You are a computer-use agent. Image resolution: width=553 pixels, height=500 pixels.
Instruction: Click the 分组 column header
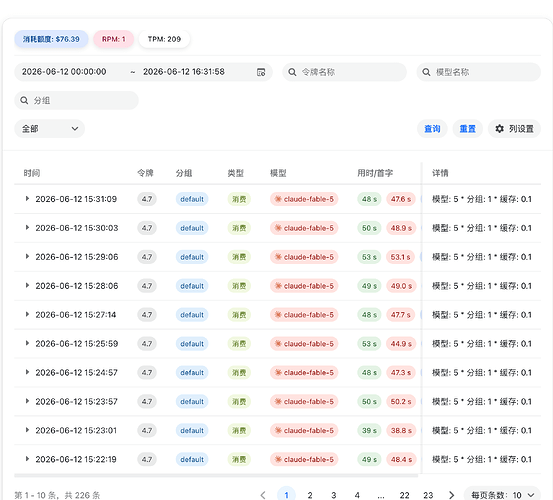pyautogui.click(x=184, y=173)
